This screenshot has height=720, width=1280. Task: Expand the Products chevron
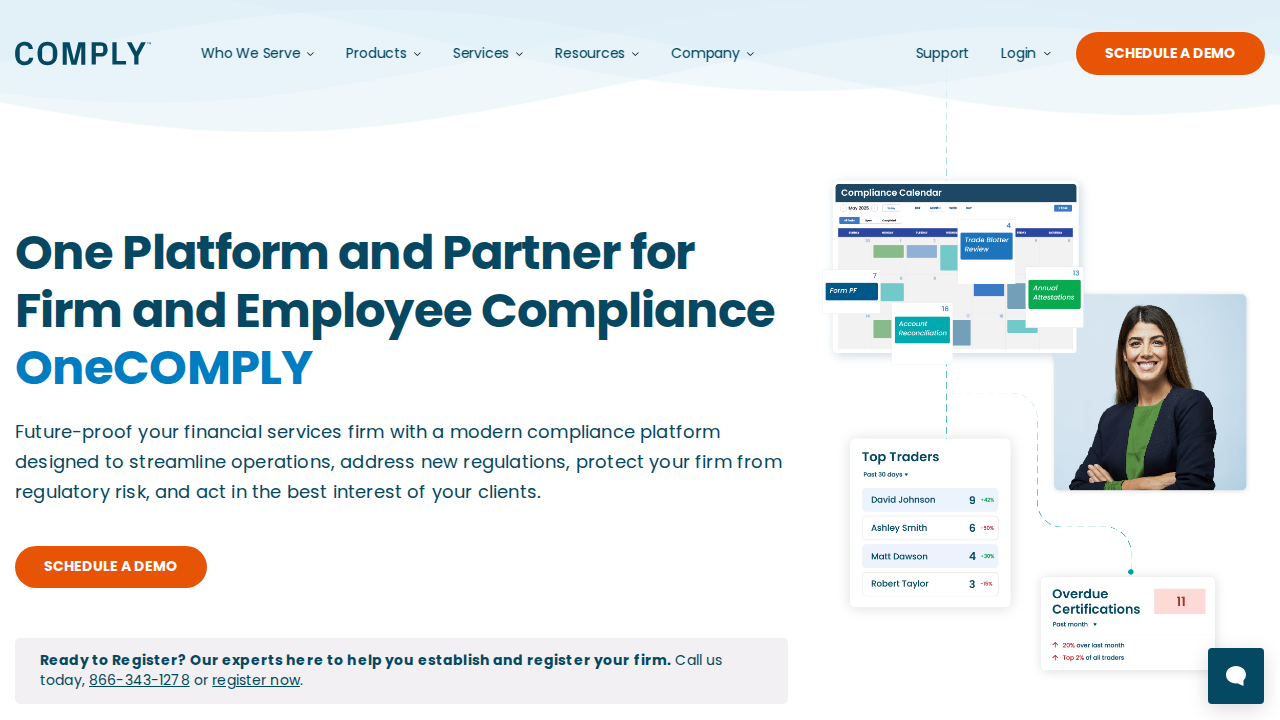coord(417,54)
